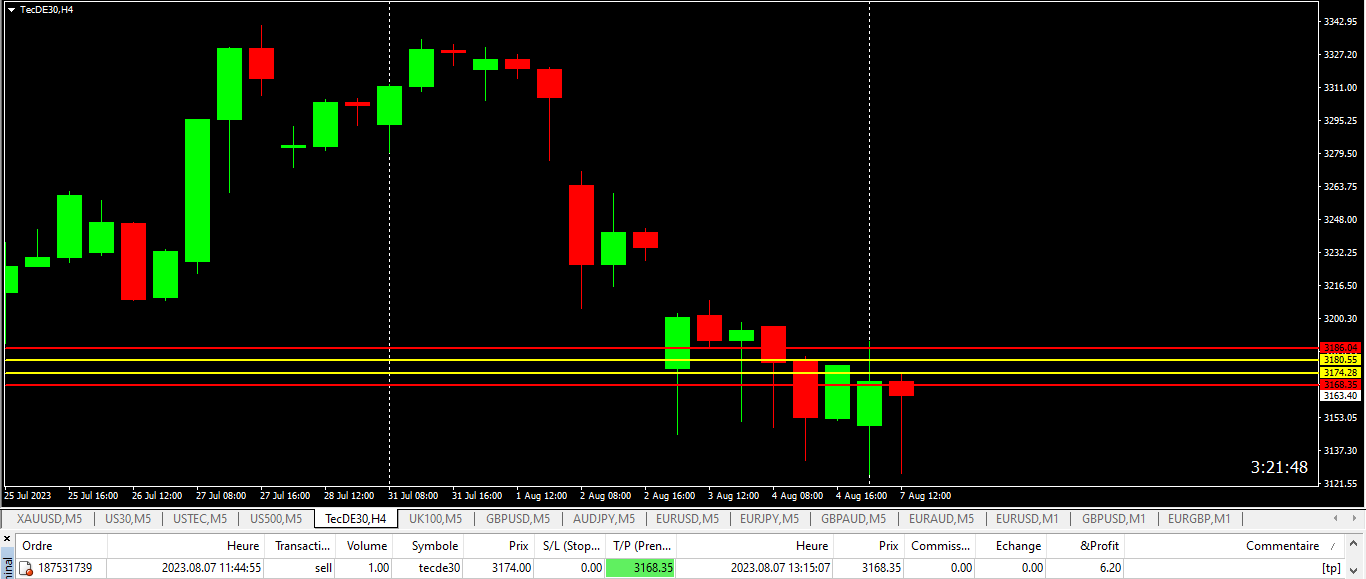
Task: Open the UK100,M5 chart tab
Action: (435, 519)
